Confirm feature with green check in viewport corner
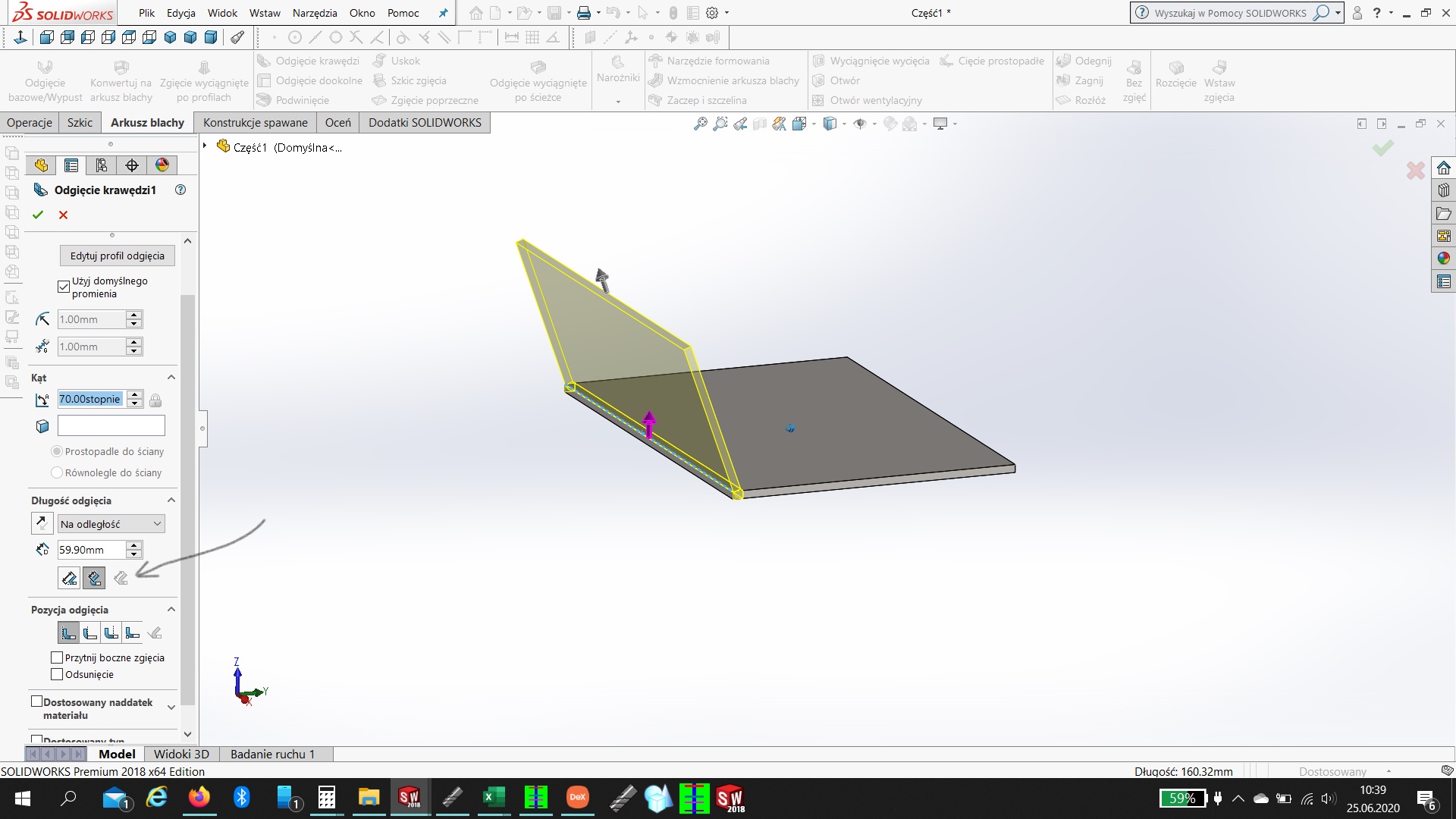Viewport: 1456px width, 819px height. point(1383,148)
